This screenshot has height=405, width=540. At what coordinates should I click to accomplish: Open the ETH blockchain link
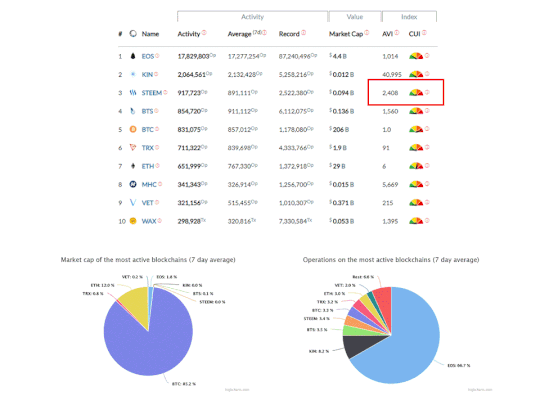[x=148, y=166]
